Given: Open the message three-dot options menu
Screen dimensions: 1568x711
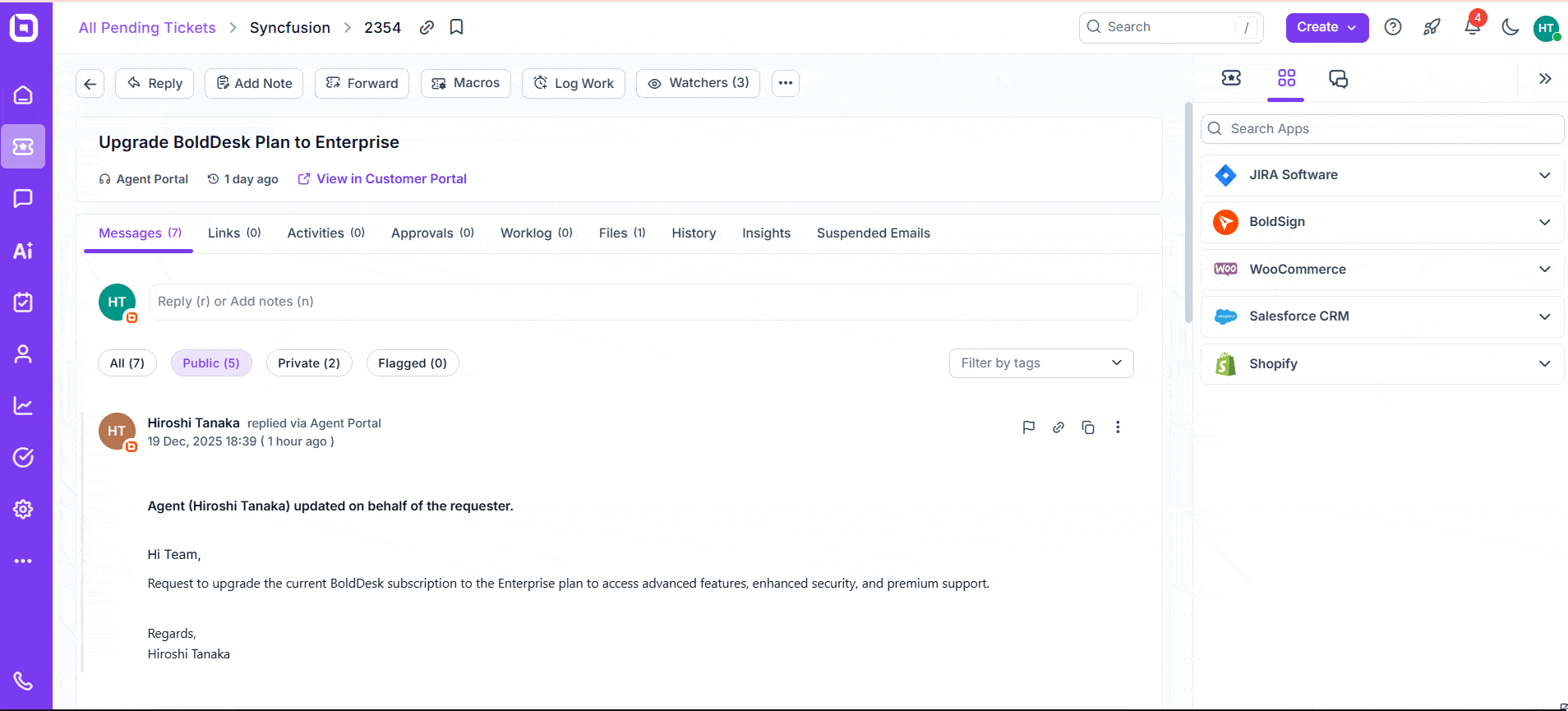Looking at the screenshot, I should click(1118, 427).
